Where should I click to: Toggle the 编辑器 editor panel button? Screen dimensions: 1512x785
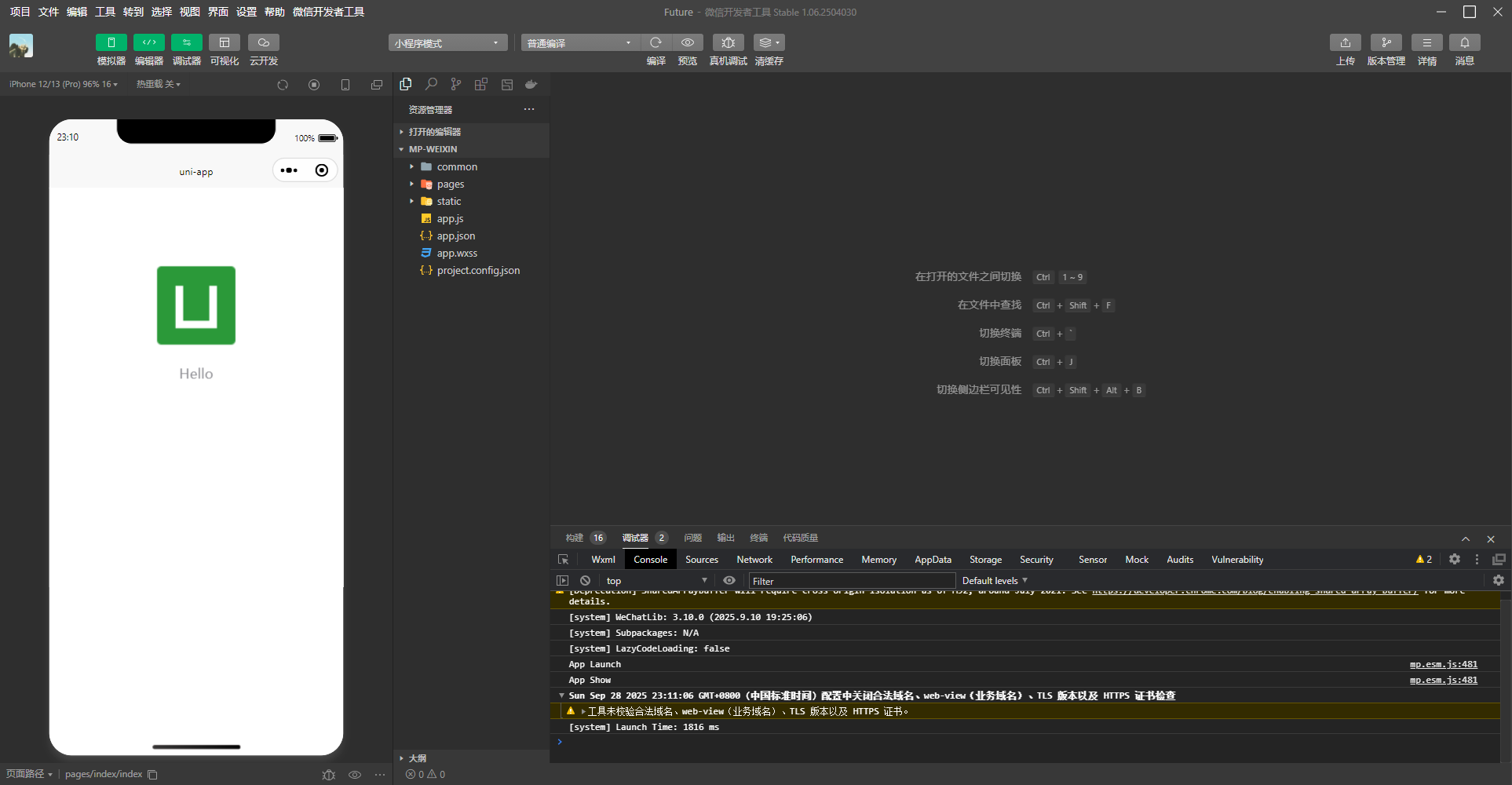tap(148, 42)
